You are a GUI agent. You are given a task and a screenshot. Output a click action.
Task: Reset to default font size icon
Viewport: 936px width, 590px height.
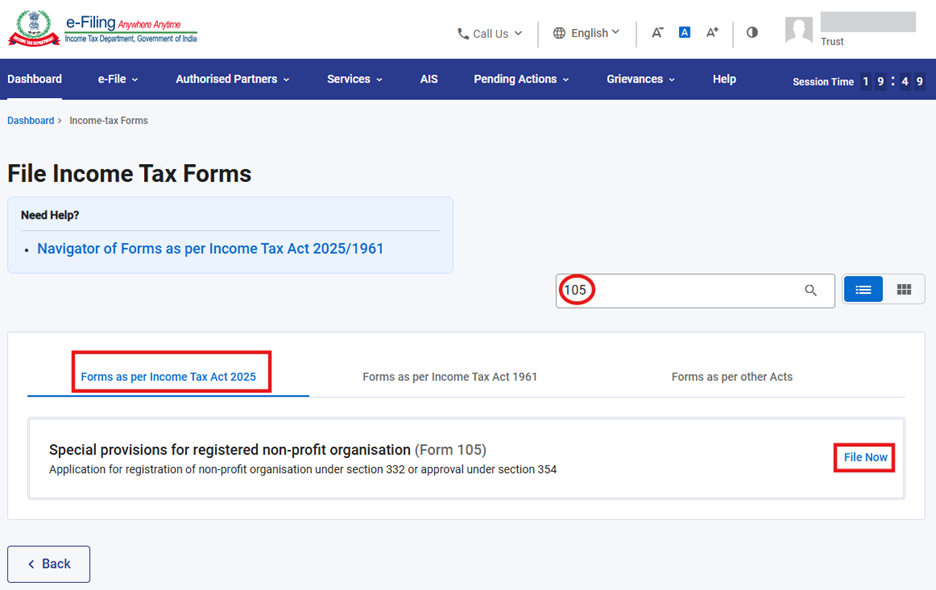point(685,33)
